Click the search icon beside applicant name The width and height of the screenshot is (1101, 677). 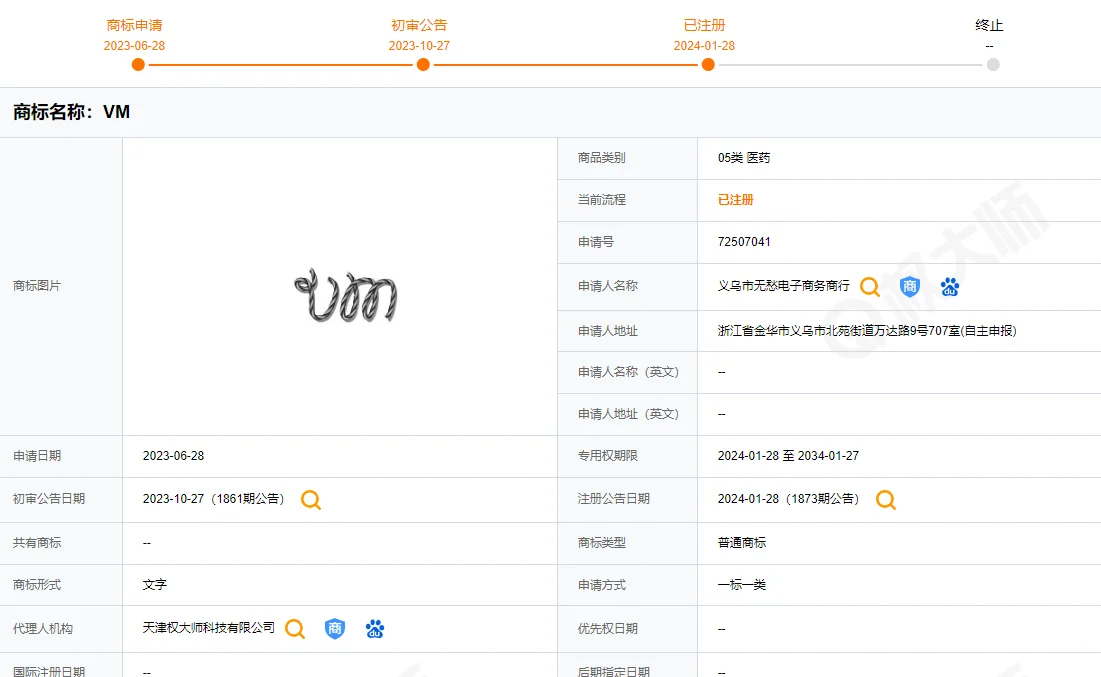tap(869, 287)
